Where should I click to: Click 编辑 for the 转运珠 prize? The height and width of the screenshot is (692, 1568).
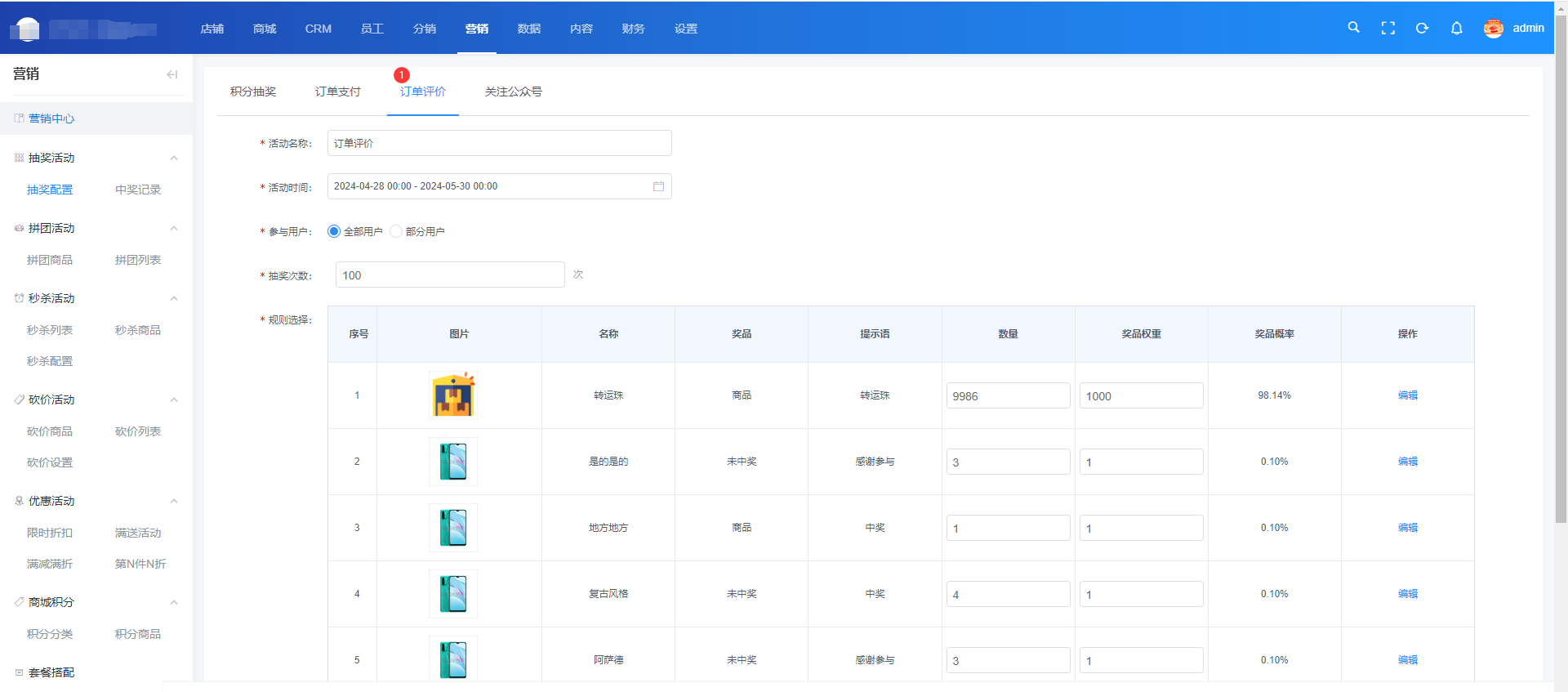coord(1408,395)
